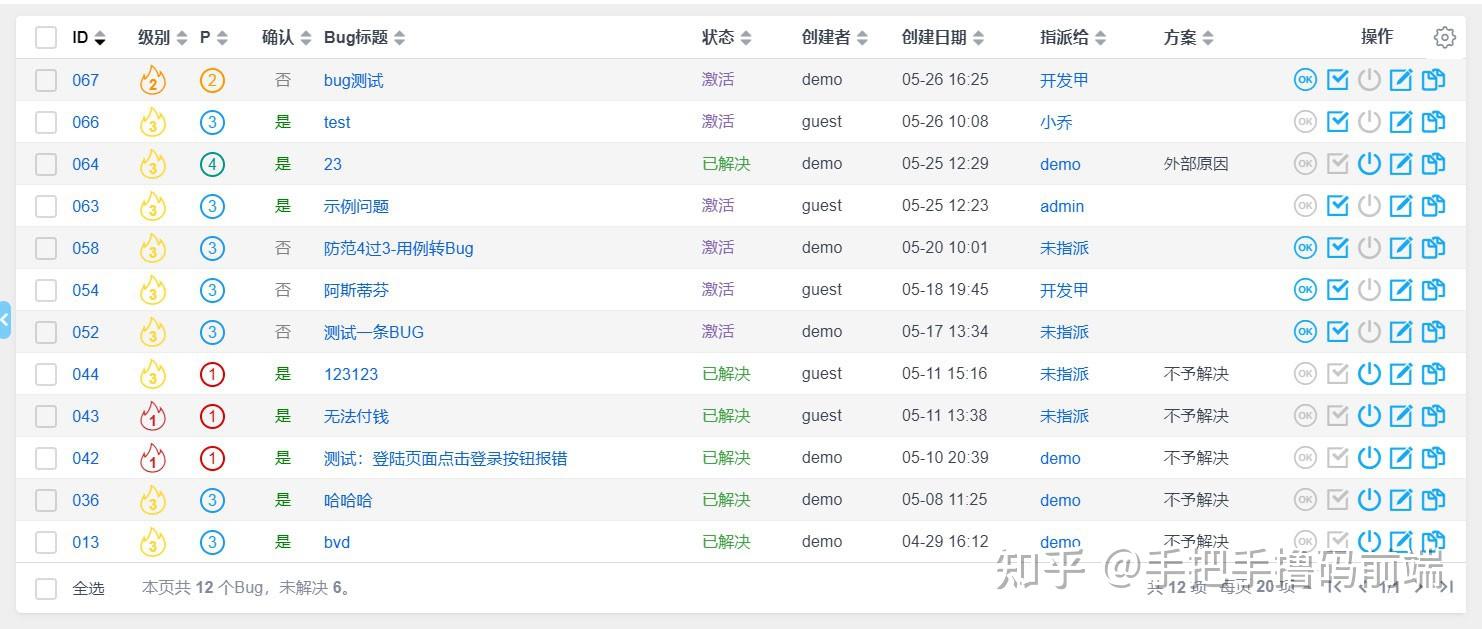Copy bug "无法付钱" using the copy icon
Image resolution: width=1482 pixels, height=629 pixels.
click(1433, 415)
